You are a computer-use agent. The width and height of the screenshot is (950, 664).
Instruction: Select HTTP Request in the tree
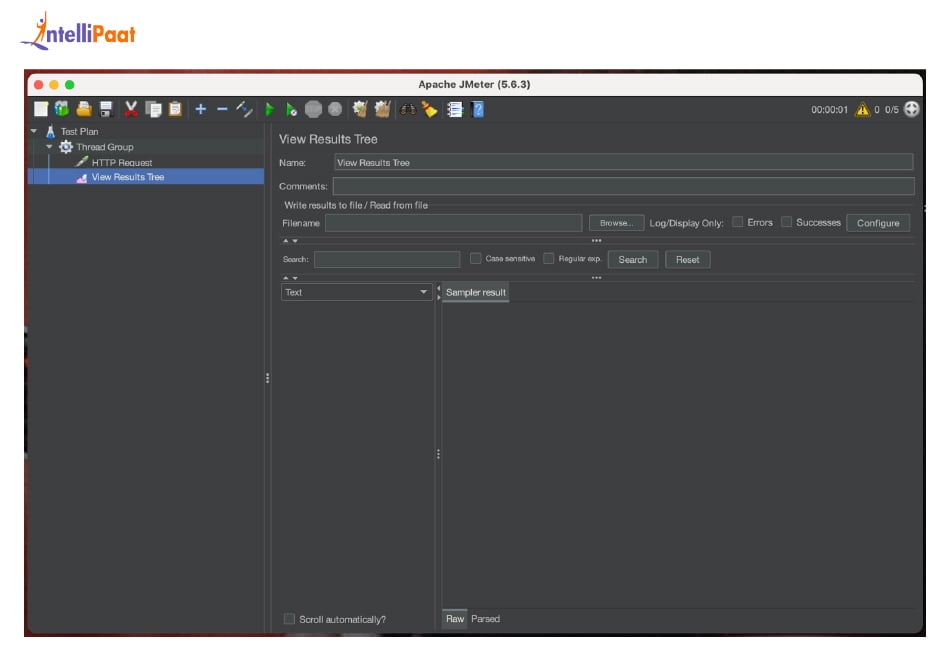pos(122,162)
